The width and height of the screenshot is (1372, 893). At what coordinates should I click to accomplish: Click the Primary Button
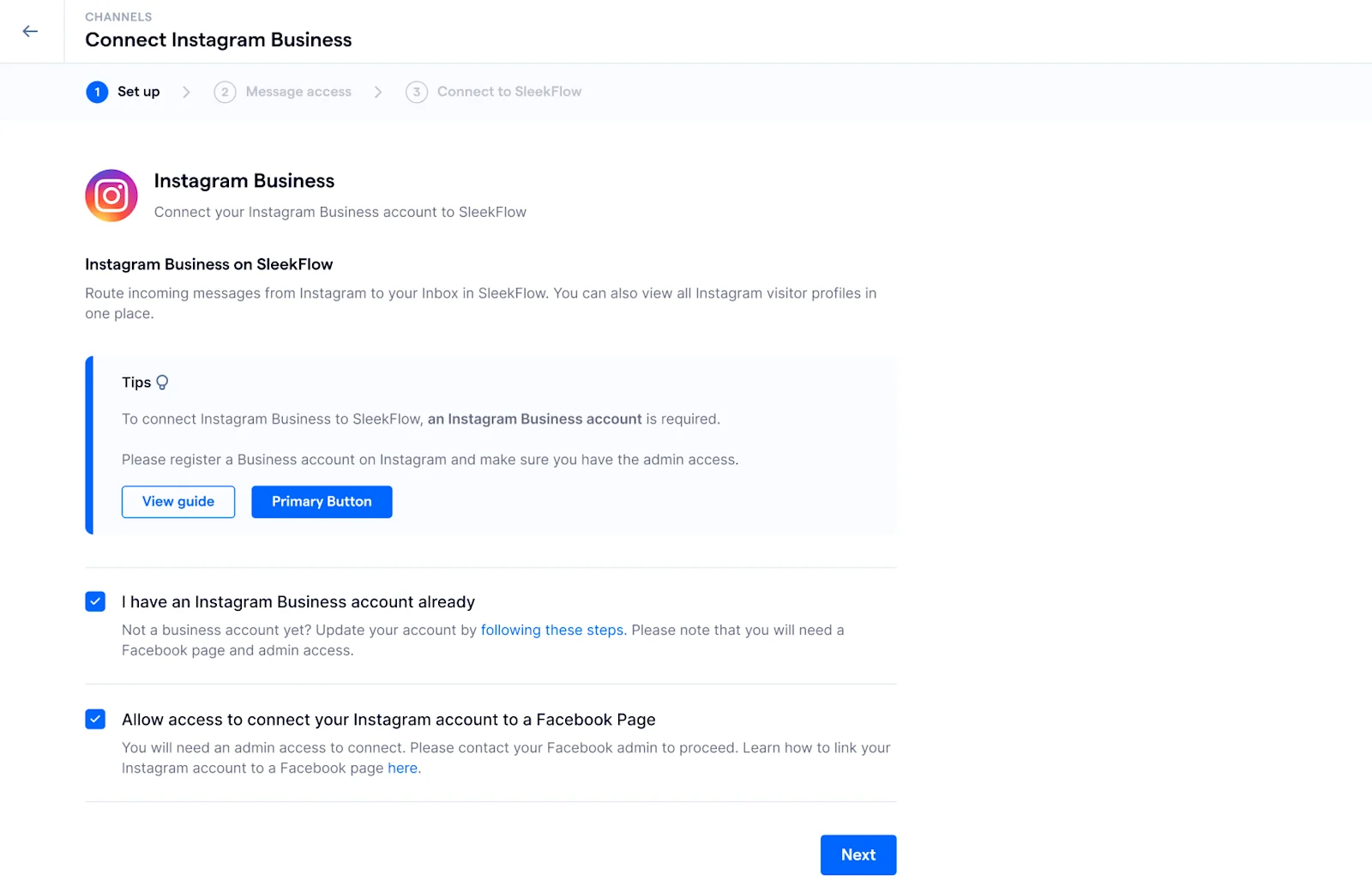[x=322, y=502]
